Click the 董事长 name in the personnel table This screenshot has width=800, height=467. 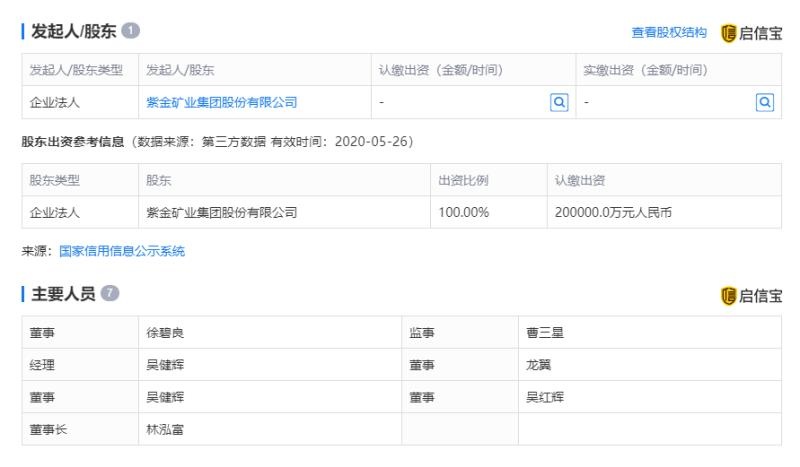coord(165,429)
